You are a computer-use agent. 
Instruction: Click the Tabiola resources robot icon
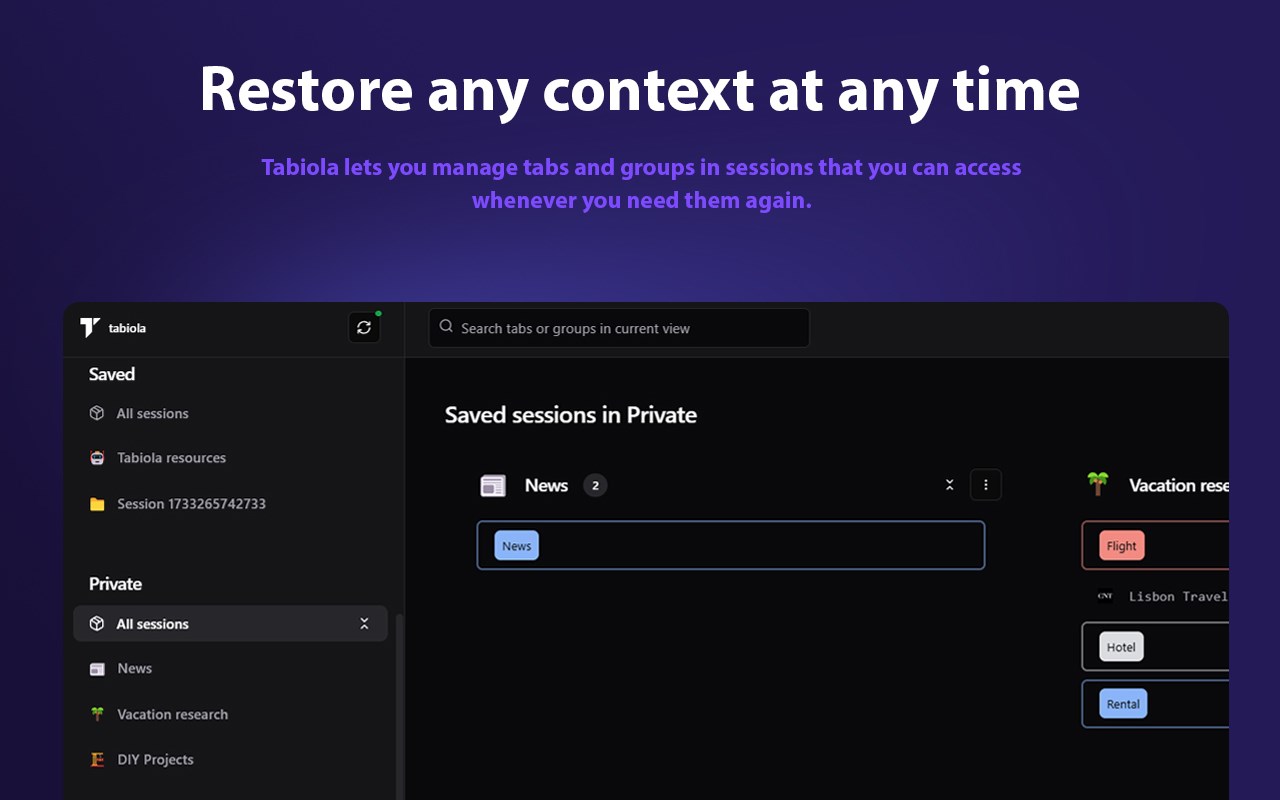click(97, 458)
